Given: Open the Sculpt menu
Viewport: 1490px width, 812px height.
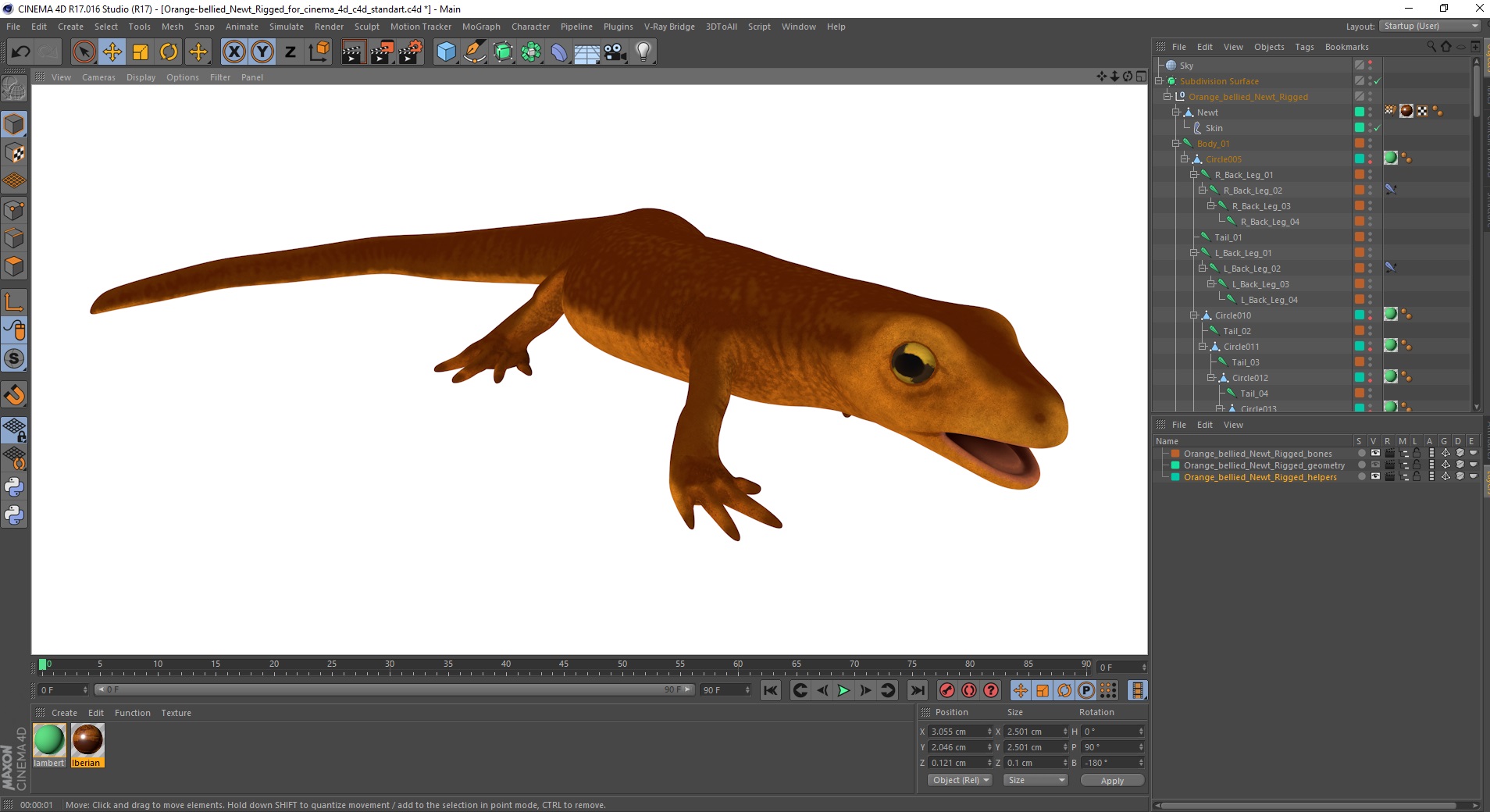Looking at the screenshot, I should [366, 27].
